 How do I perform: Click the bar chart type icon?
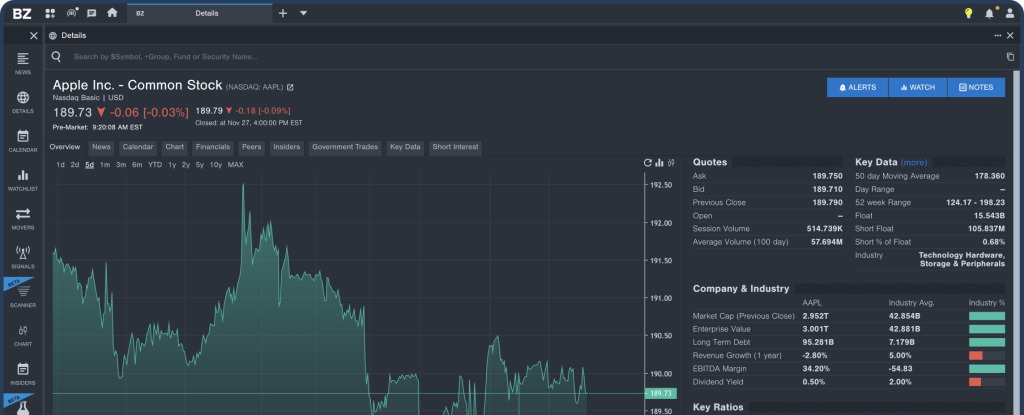660,163
